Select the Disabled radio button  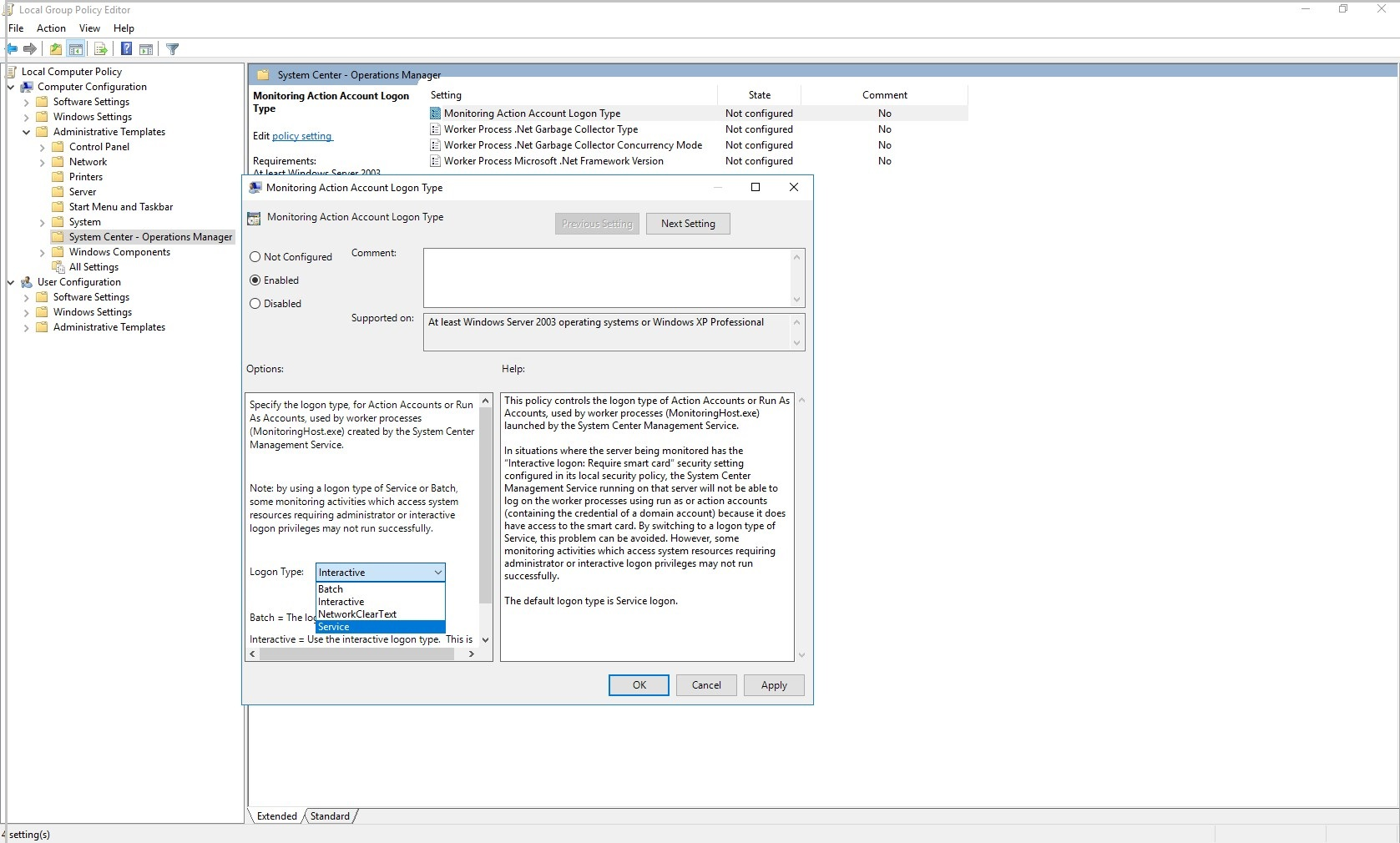255,303
